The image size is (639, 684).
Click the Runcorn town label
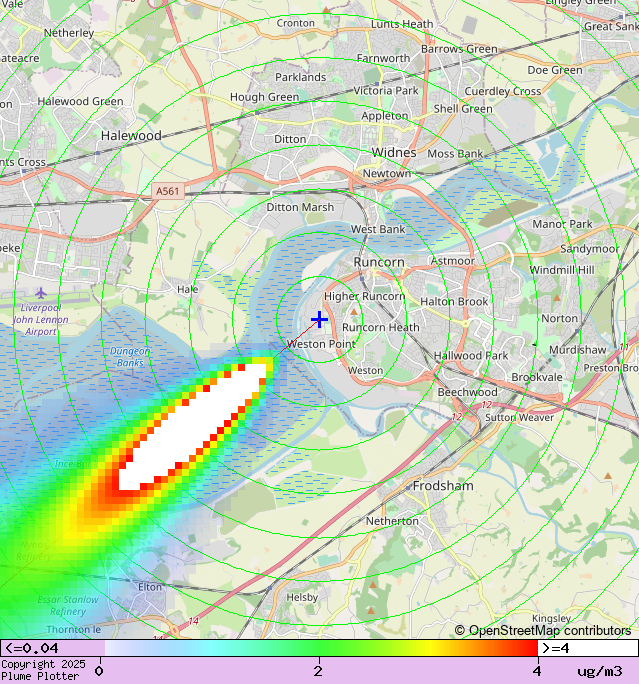click(379, 262)
